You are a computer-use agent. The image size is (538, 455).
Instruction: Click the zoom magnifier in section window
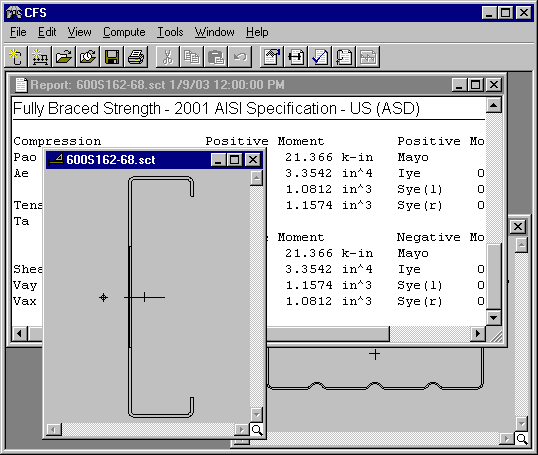pos(257,430)
